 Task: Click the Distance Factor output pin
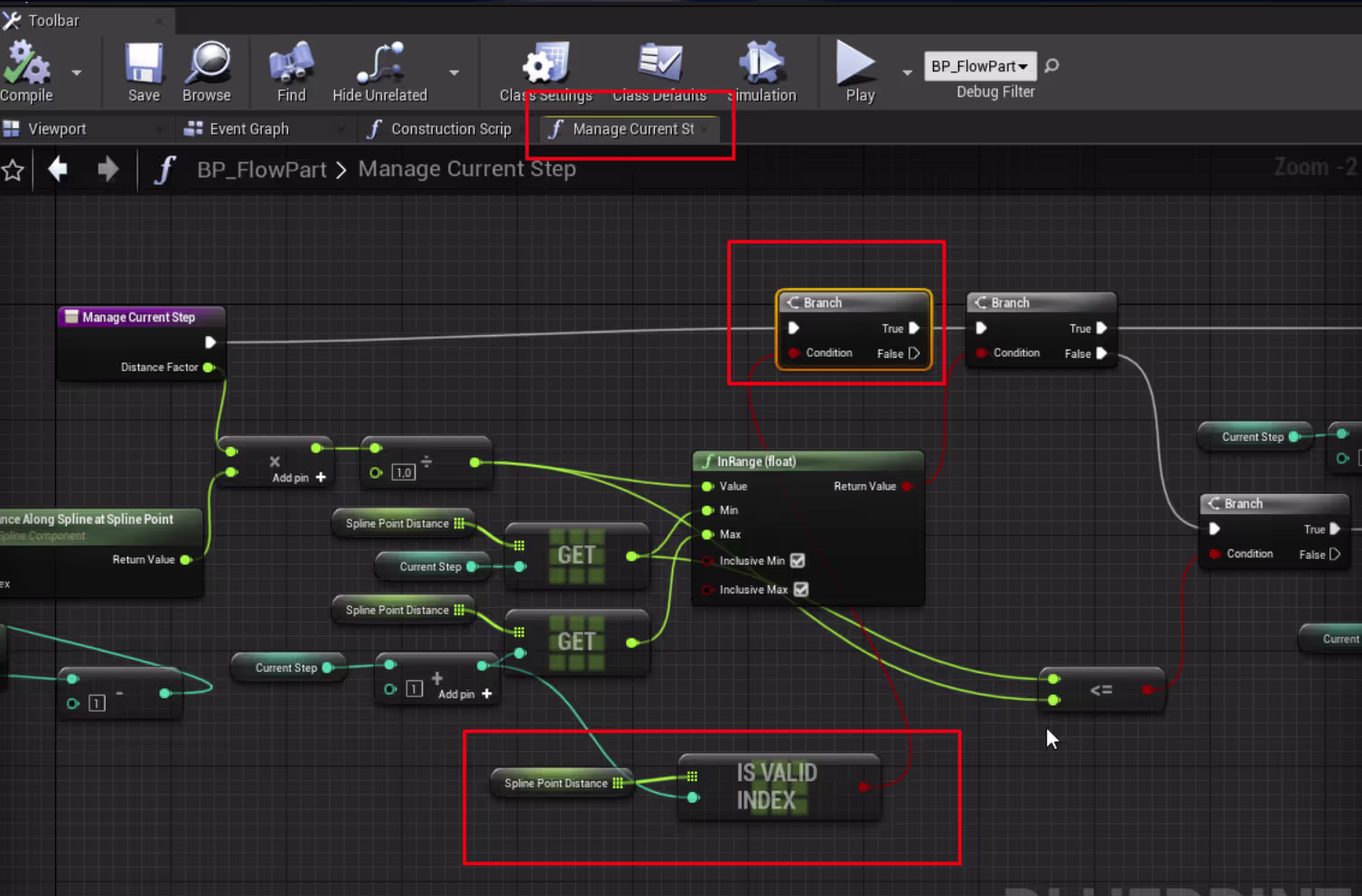[209, 368]
